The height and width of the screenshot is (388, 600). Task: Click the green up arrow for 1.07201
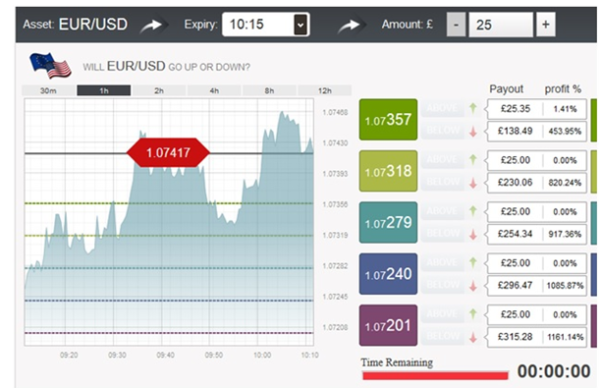[473, 314]
